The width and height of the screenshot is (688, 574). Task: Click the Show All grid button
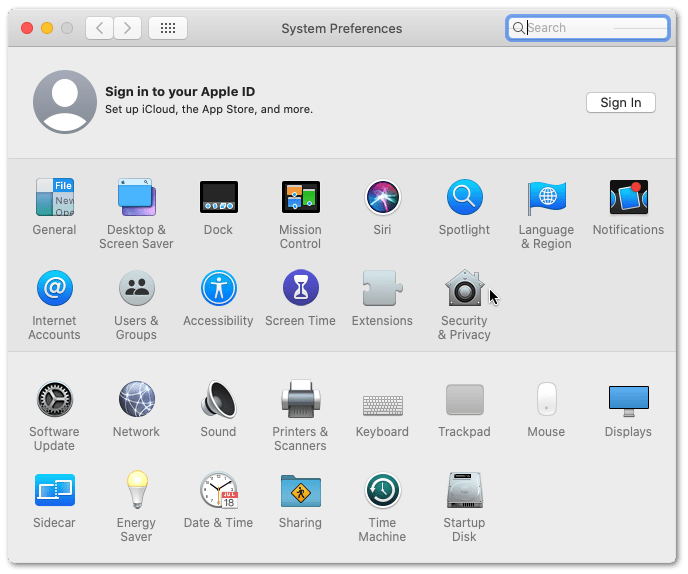(168, 28)
